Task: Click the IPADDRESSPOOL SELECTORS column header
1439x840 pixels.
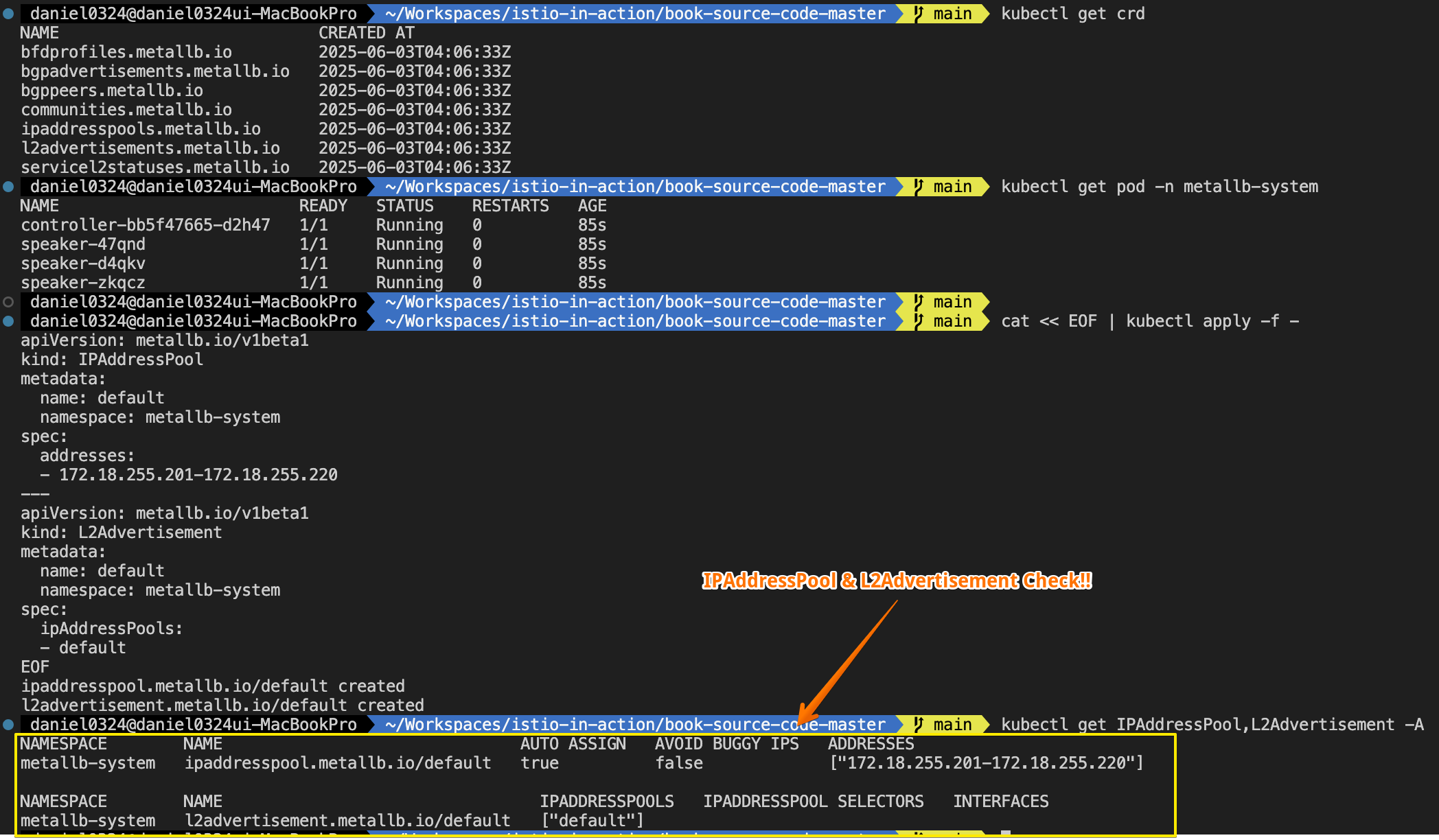Action: click(x=813, y=802)
